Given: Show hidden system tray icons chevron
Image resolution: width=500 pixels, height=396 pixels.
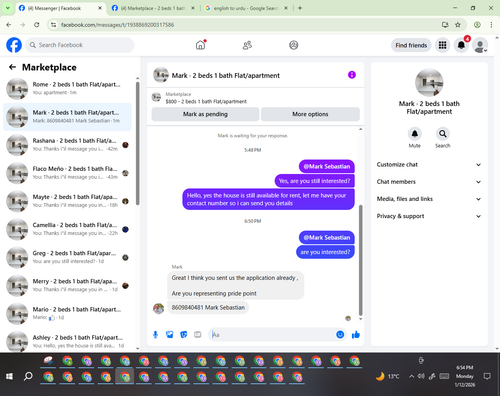Looking at the screenshot, I should 412,376.
